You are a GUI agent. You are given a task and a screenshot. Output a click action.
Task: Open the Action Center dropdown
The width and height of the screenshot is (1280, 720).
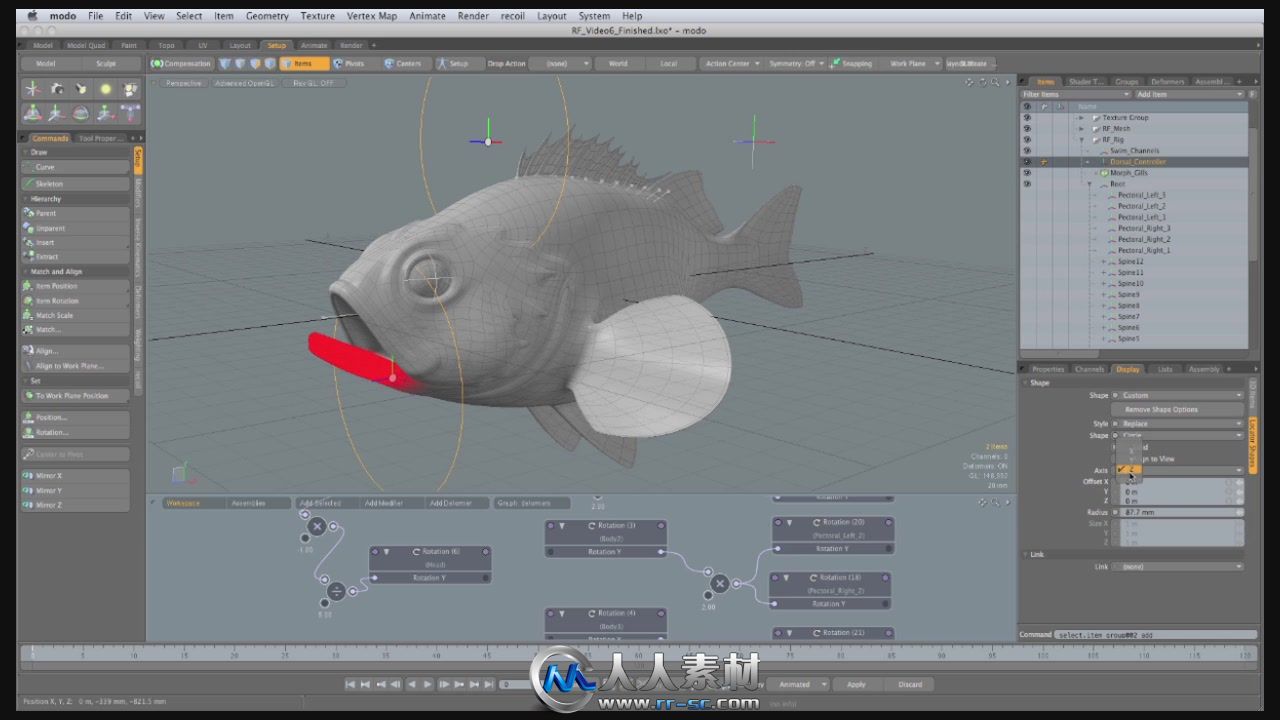(732, 63)
